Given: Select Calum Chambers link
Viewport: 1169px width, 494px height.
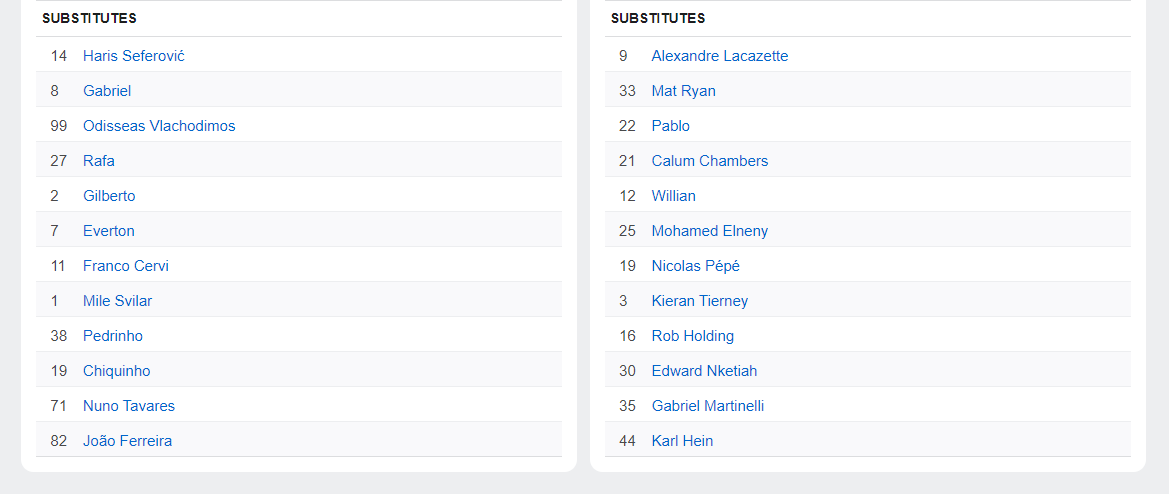Looking at the screenshot, I should click(x=710, y=161).
